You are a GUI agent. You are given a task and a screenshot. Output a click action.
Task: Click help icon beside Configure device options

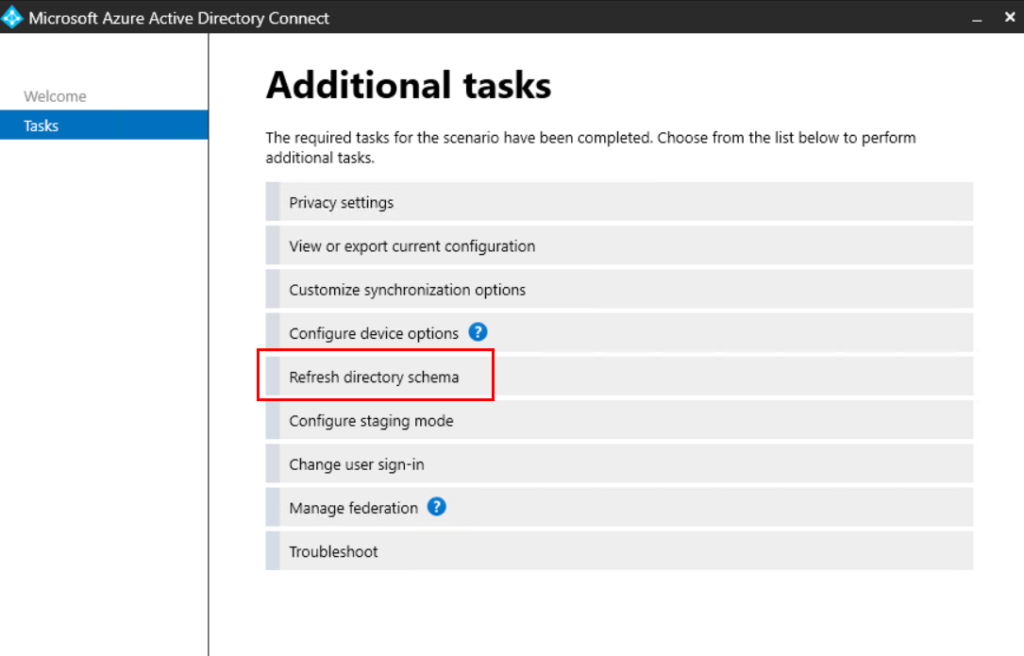tap(477, 333)
